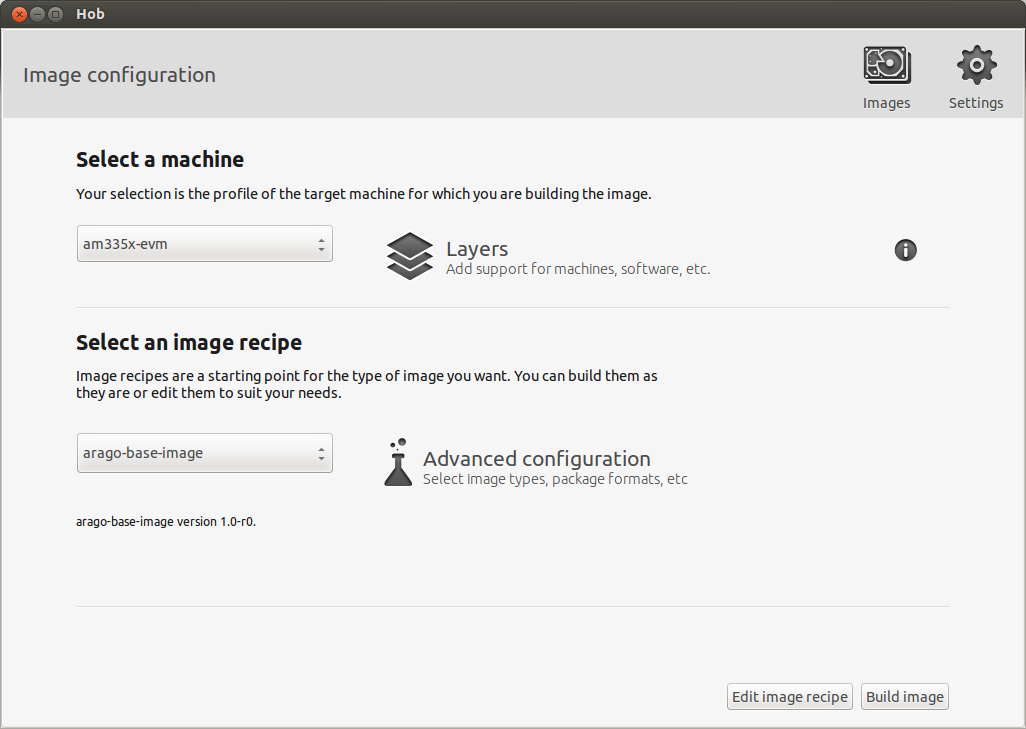Viewport: 1026px width, 729px height.
Task: Maximize the Hob window
Action: (x=56, y=14)
